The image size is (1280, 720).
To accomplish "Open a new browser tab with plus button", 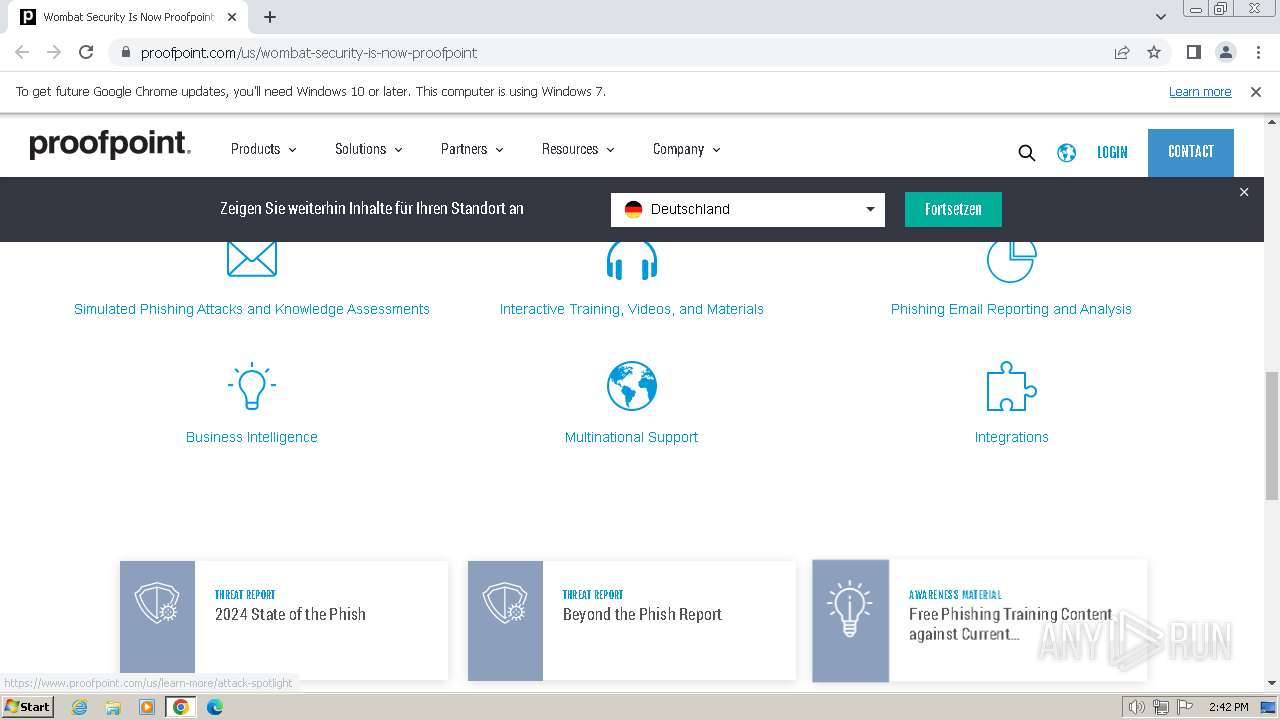I will click(x=270, y=17).
